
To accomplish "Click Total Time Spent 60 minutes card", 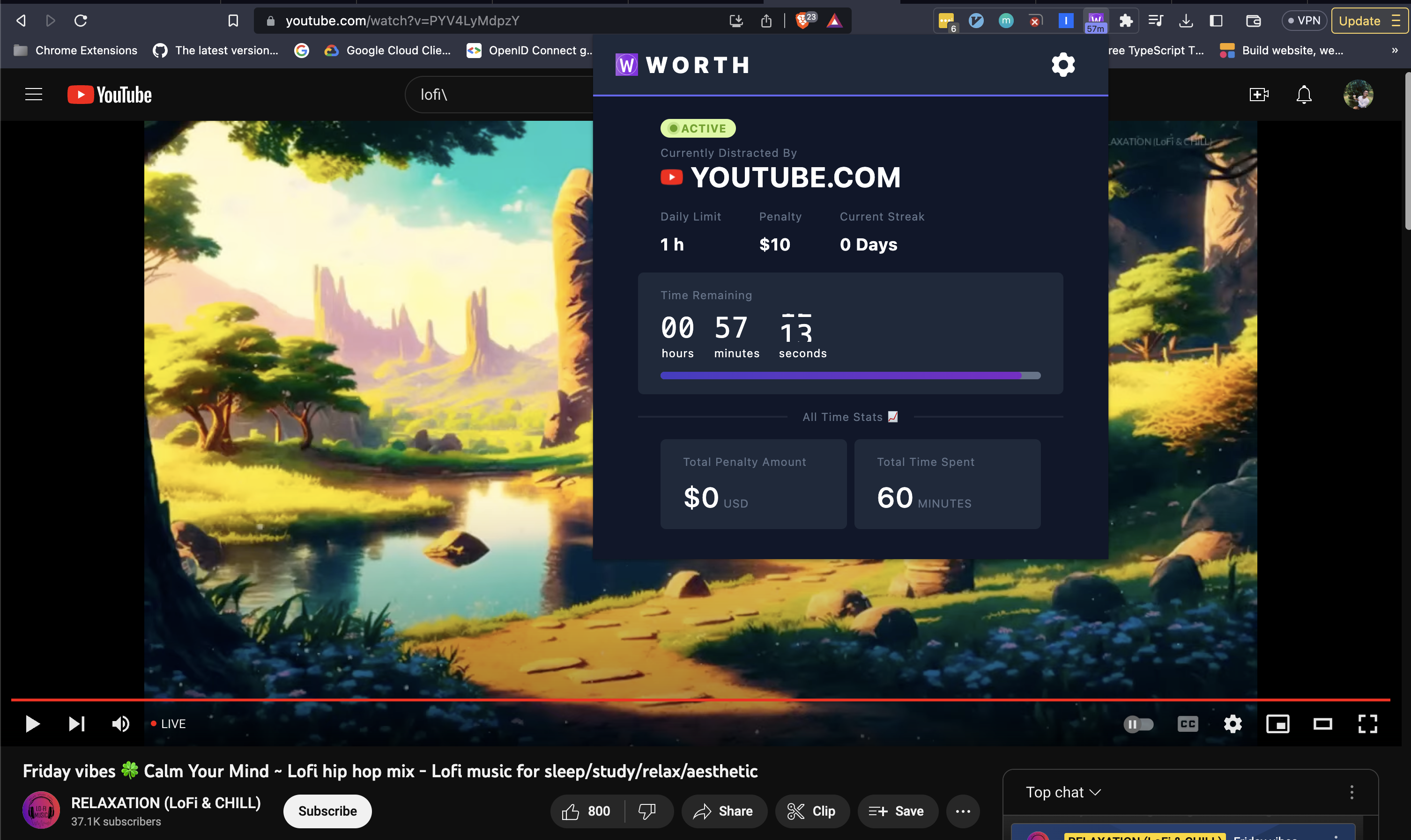I will (x=947, y=484).
